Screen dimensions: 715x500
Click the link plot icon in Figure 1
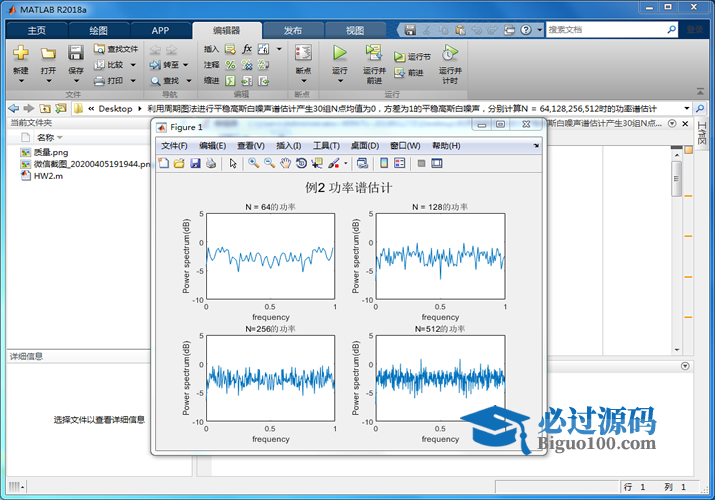(x=363, y=163)
